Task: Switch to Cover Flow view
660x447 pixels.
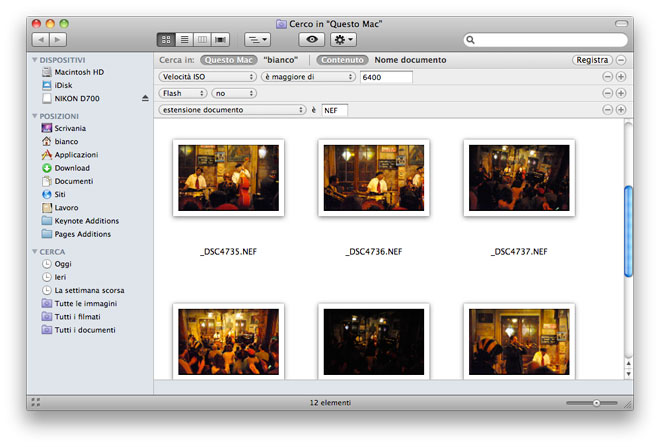Action: (220, 40)
